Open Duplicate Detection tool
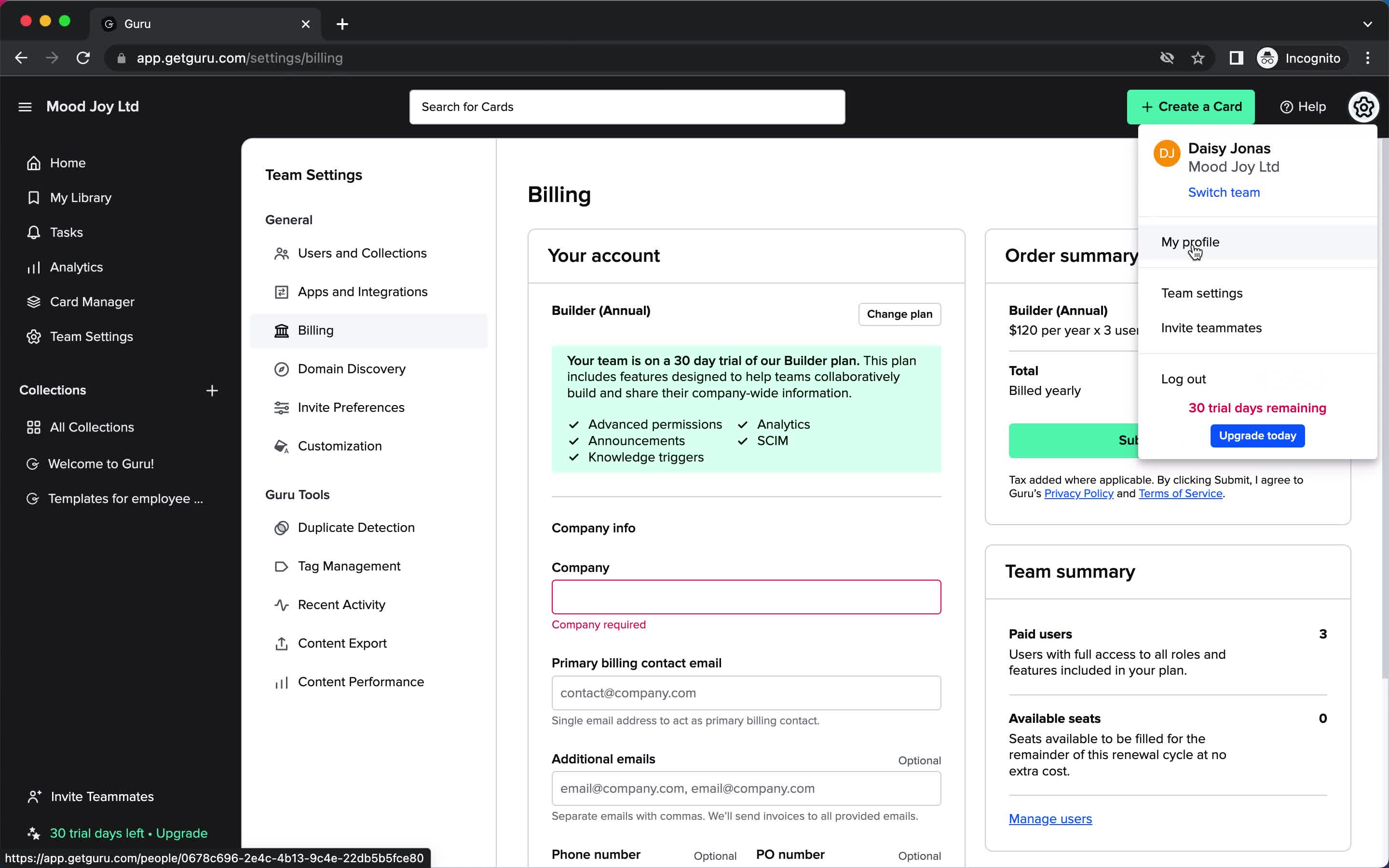 pyautogui.click(x=357, y=527)
